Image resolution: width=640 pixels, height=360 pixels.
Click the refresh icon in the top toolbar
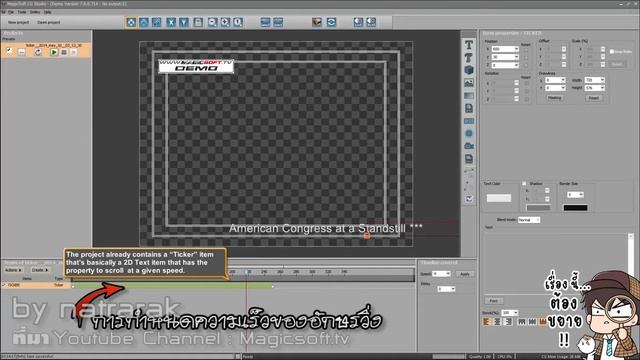coord(331,22)
